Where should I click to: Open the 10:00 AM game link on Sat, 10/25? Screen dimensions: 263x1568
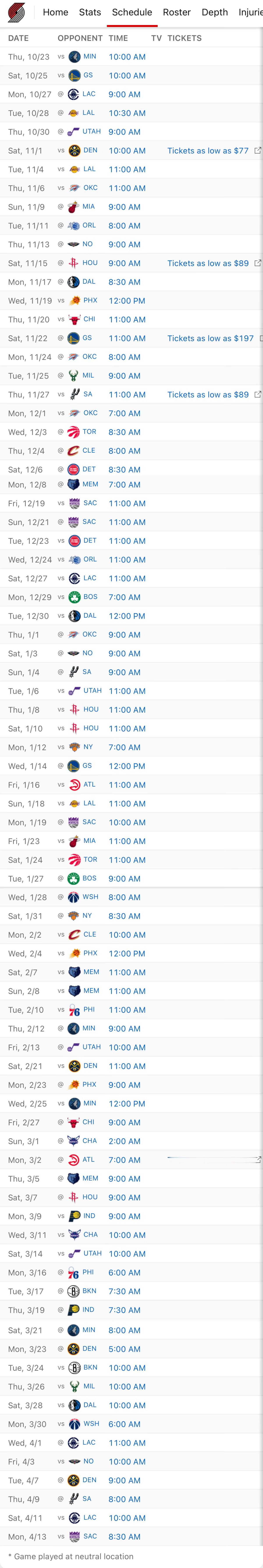pos(127,76)
